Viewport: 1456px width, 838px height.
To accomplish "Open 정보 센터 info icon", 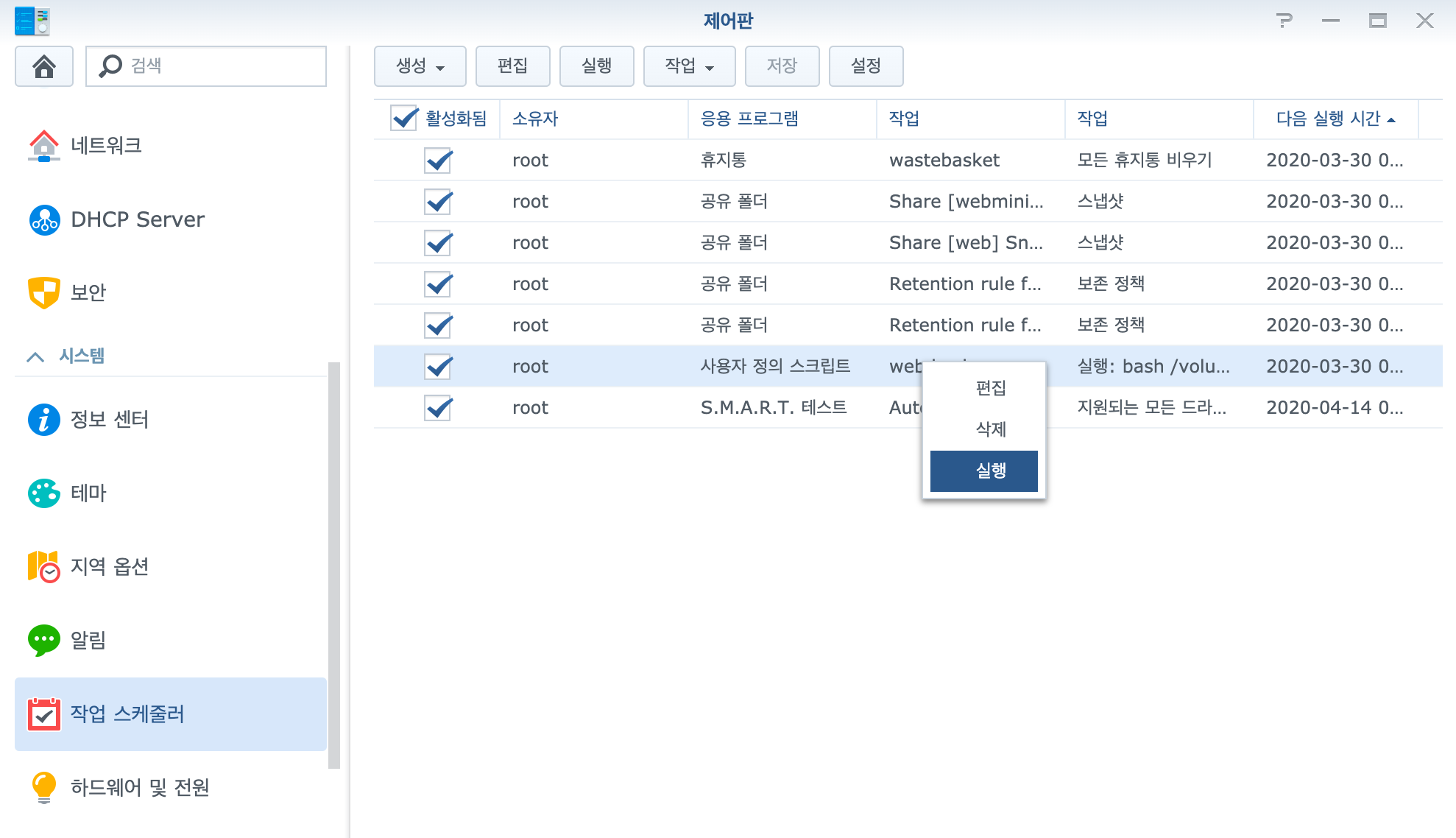I will (44, 420).
